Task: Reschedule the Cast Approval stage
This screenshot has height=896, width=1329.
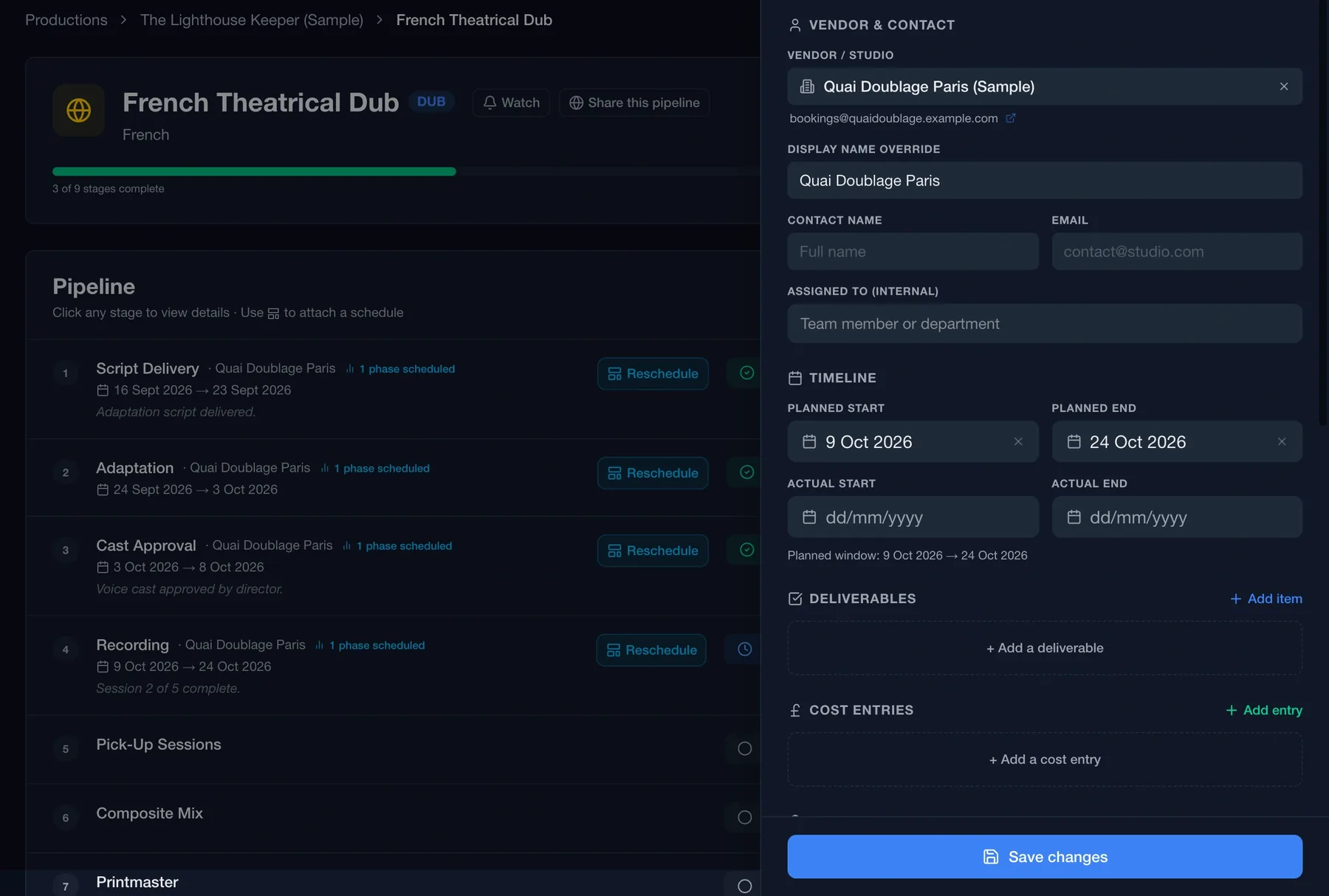Action: [653, 551]
